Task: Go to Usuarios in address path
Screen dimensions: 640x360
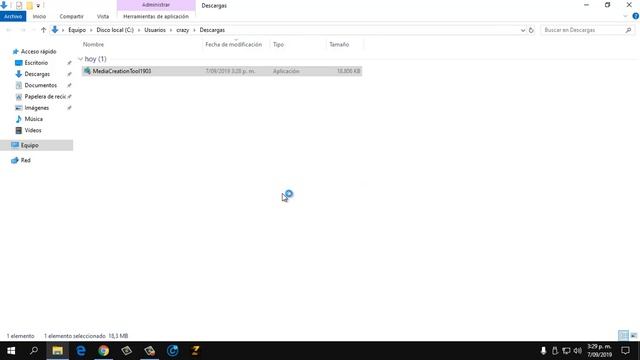Action: click(155, 30)
